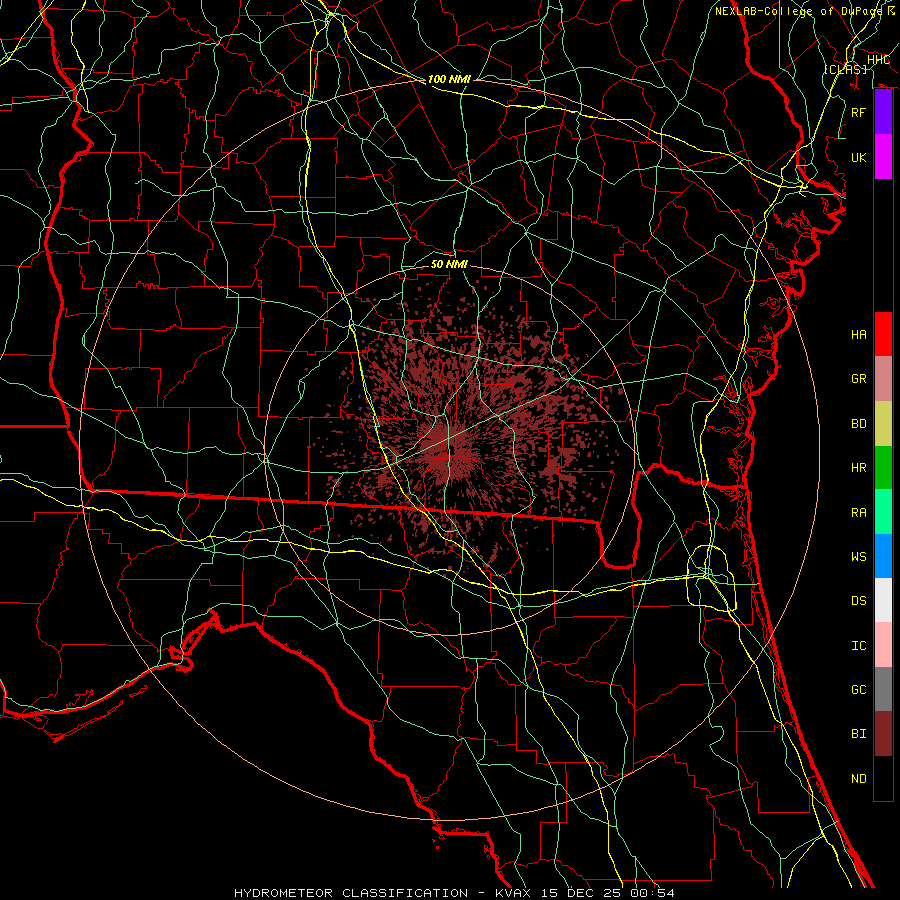Click the HA legend label
The image size is (900, 900).
[x=859, y=335]
